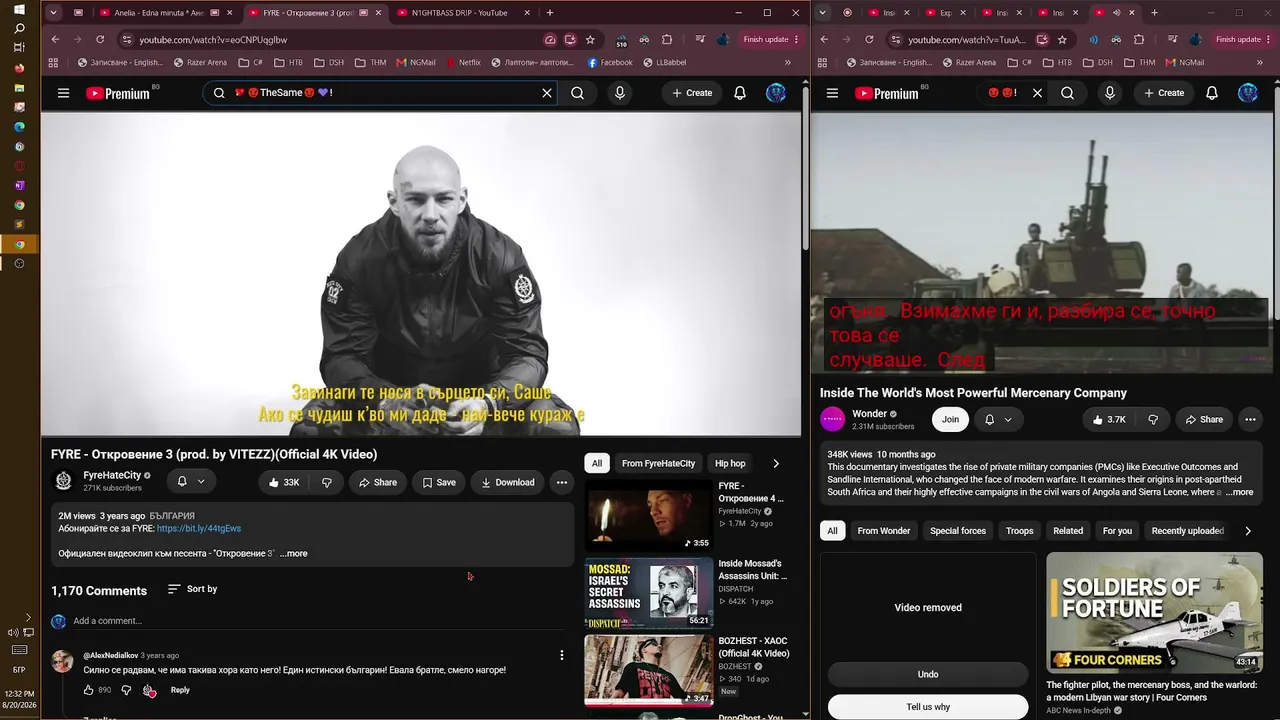Expand the FYRE video description with ...more

pos(294,553)
